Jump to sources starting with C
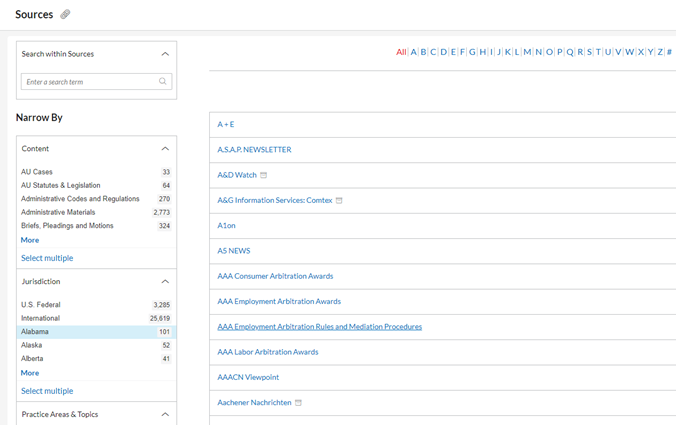The width and height of the screenshot is (676, 425). [x=433, y=52]
